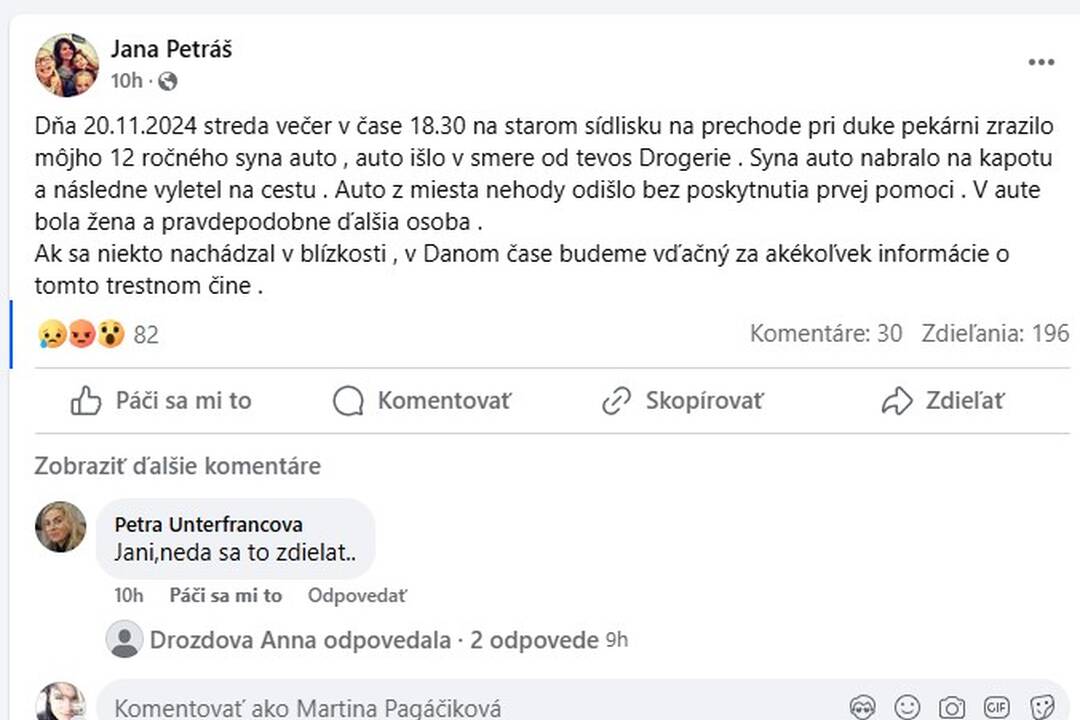Show the Komentáre: 30 count

pyautogui.click(x=825, y=333)
